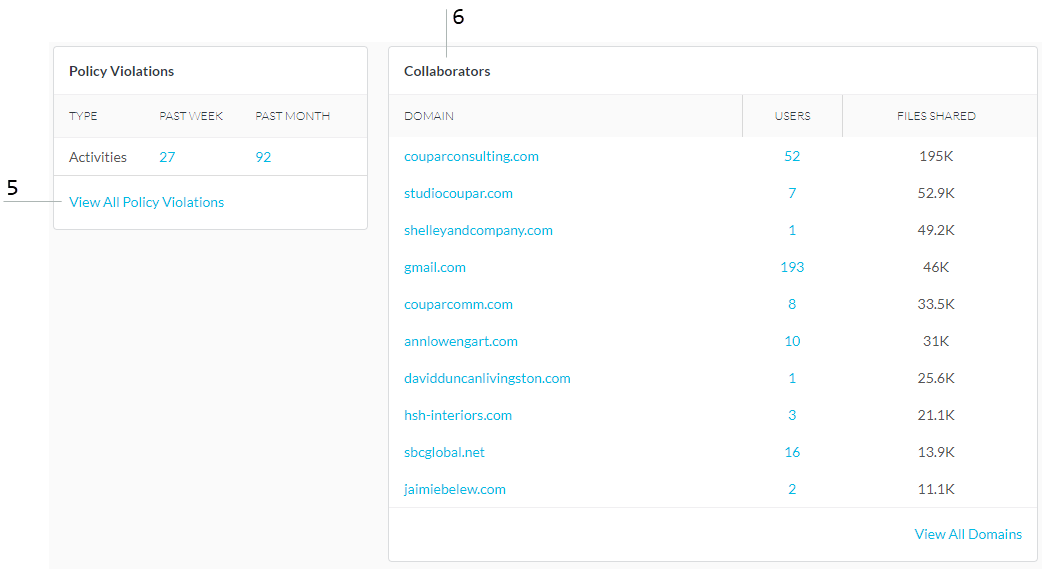Sort by Files Shared column header

(x=936, y=116)
